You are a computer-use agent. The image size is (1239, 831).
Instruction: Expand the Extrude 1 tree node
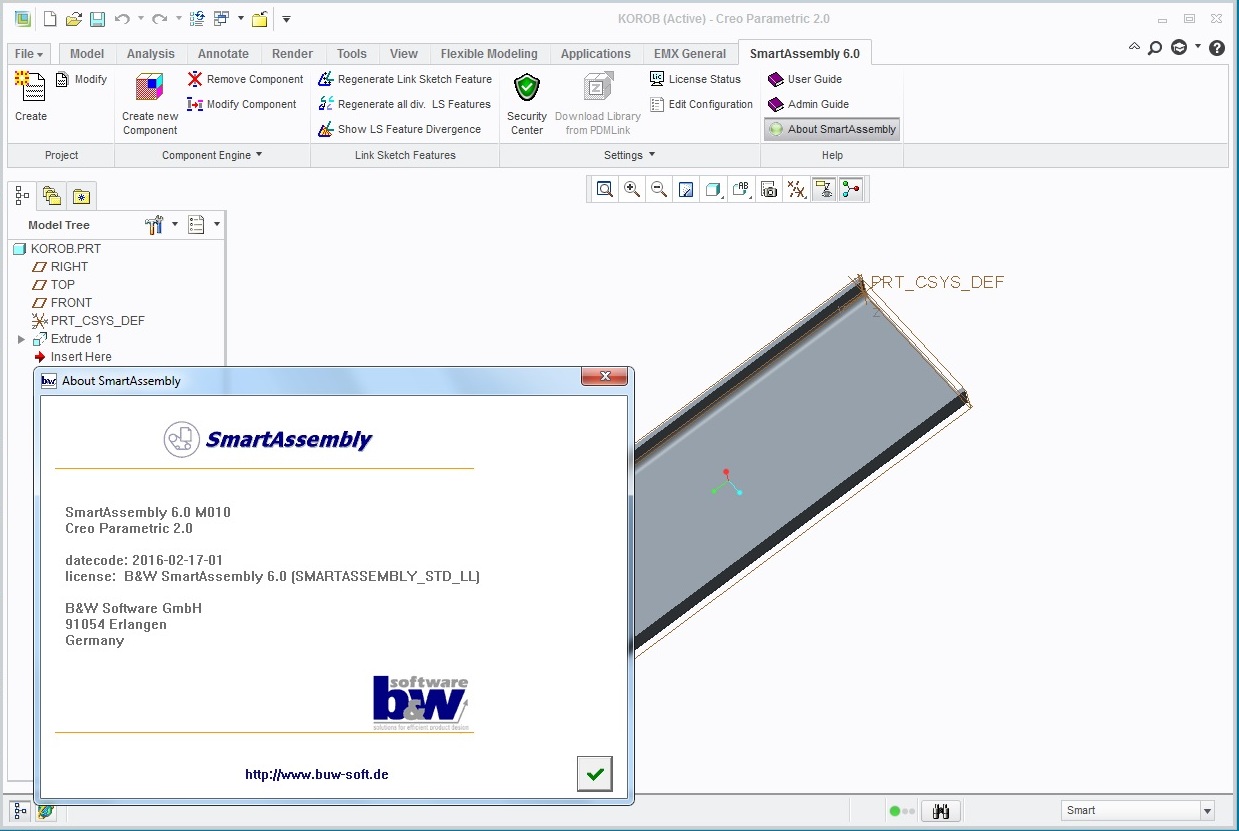[x=21, y=339]
